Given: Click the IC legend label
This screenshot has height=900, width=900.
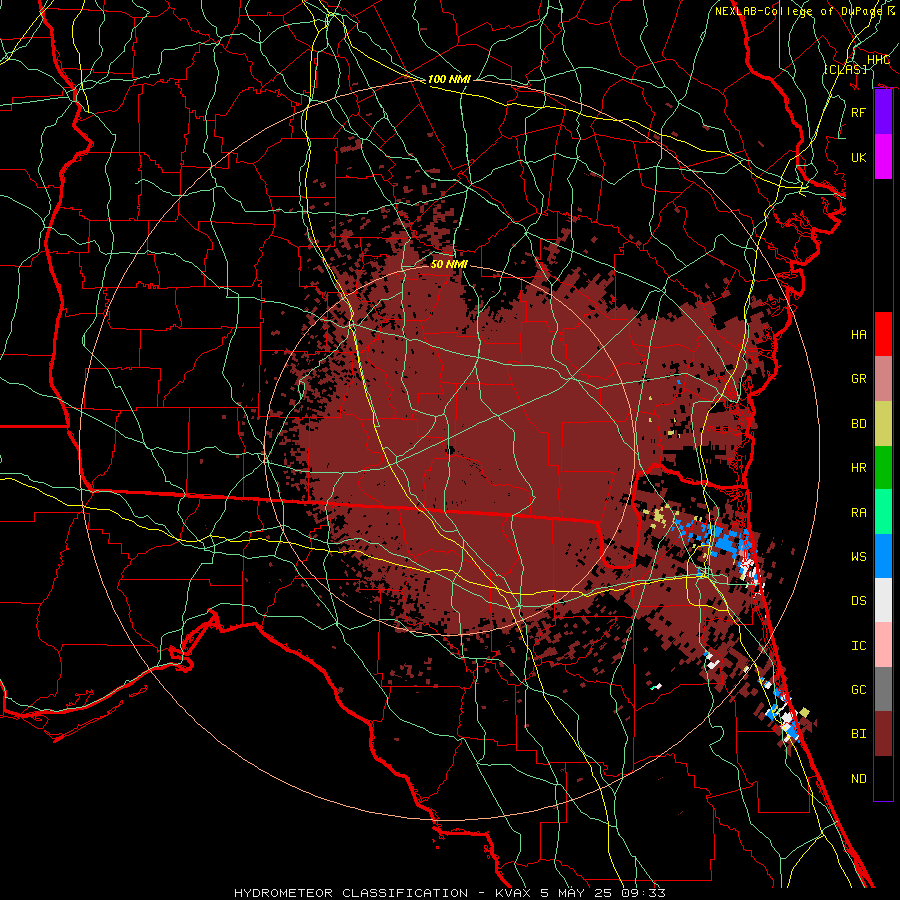Looking at the screenshot, I should point(859,646).
